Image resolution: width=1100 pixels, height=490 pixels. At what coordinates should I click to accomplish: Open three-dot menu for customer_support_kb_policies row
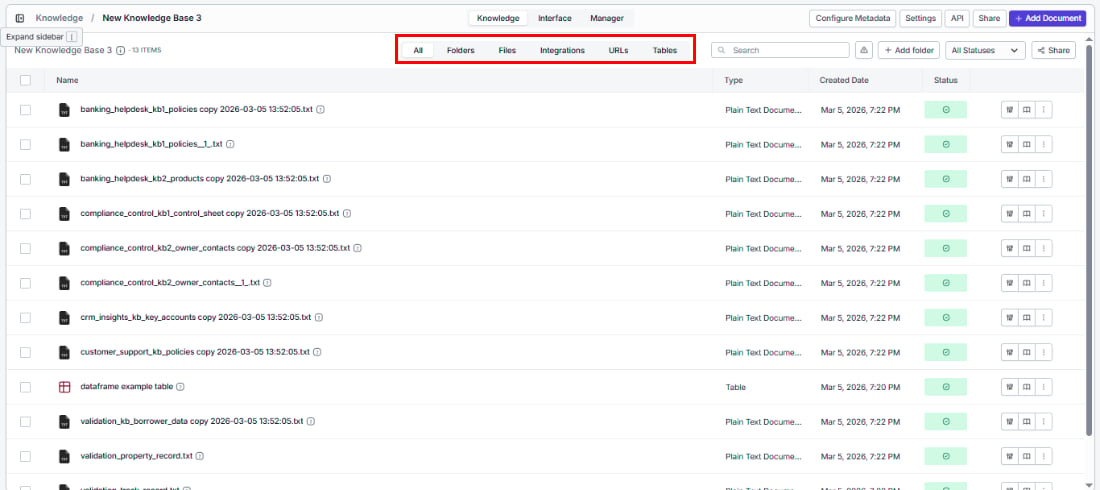[1044, 352]
